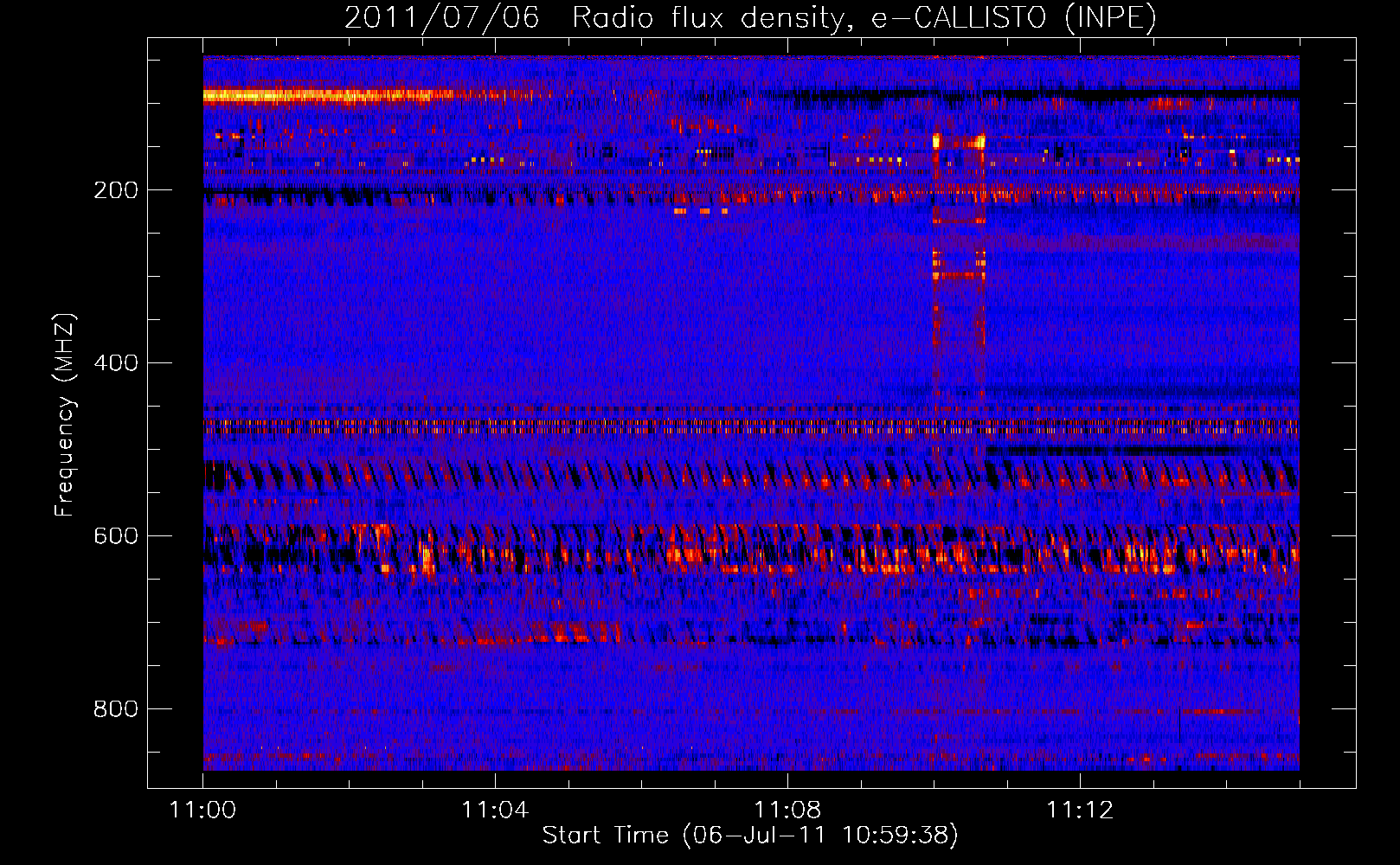This screenshot has width=1400, height=865.
Task: Click the 800 frequency tick label
Action: pos(116,709)
